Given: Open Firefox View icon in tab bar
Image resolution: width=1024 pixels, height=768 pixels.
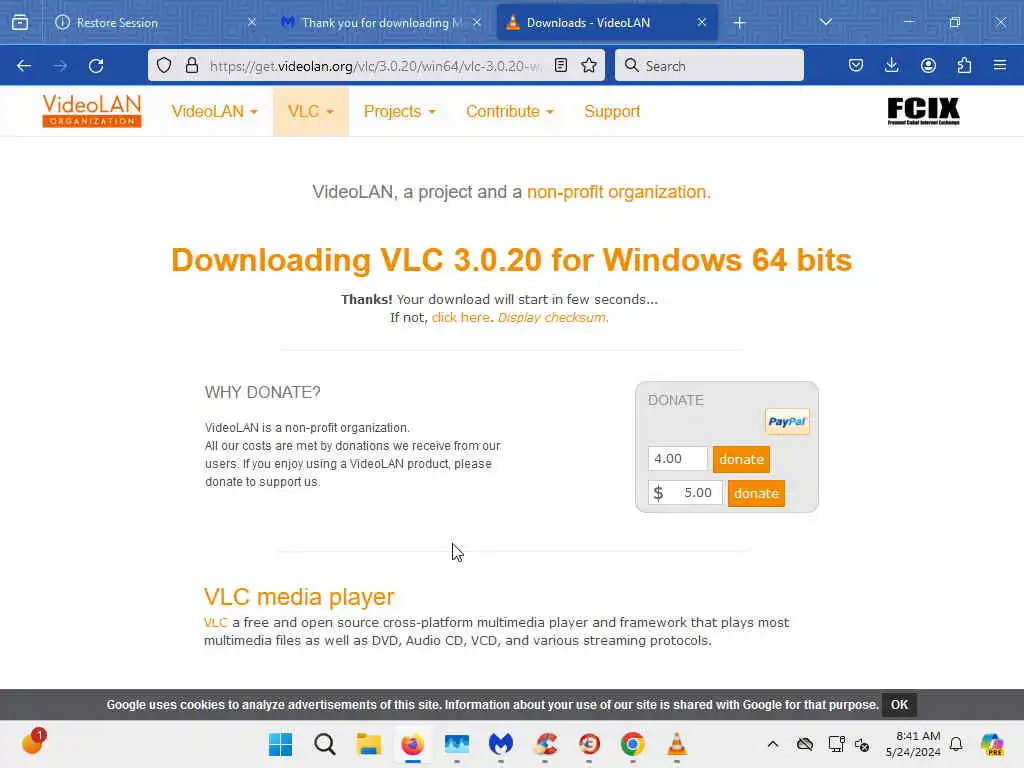Looking at the screenshot, I should 20,22.
